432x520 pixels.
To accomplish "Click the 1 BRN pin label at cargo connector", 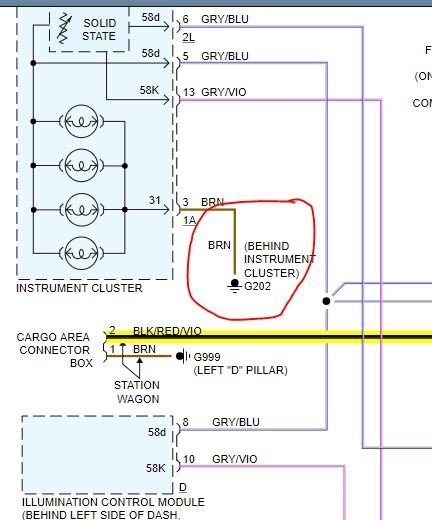I will click(133, 349).
